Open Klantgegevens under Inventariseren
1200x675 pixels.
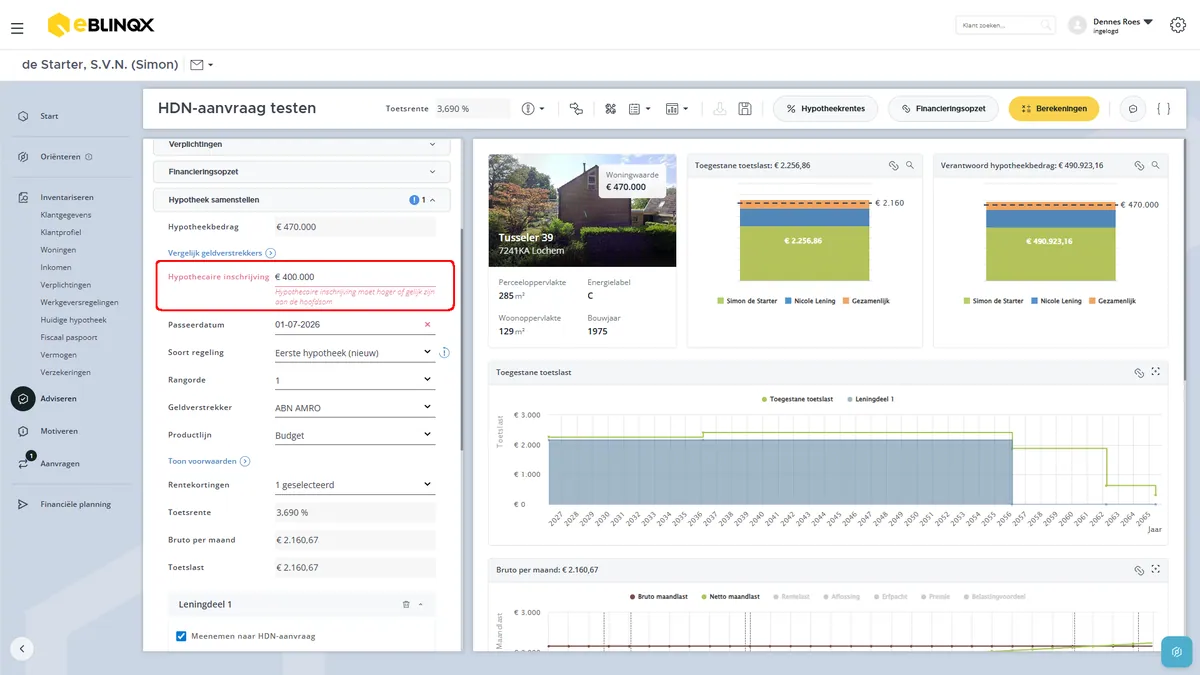[66, 215]
